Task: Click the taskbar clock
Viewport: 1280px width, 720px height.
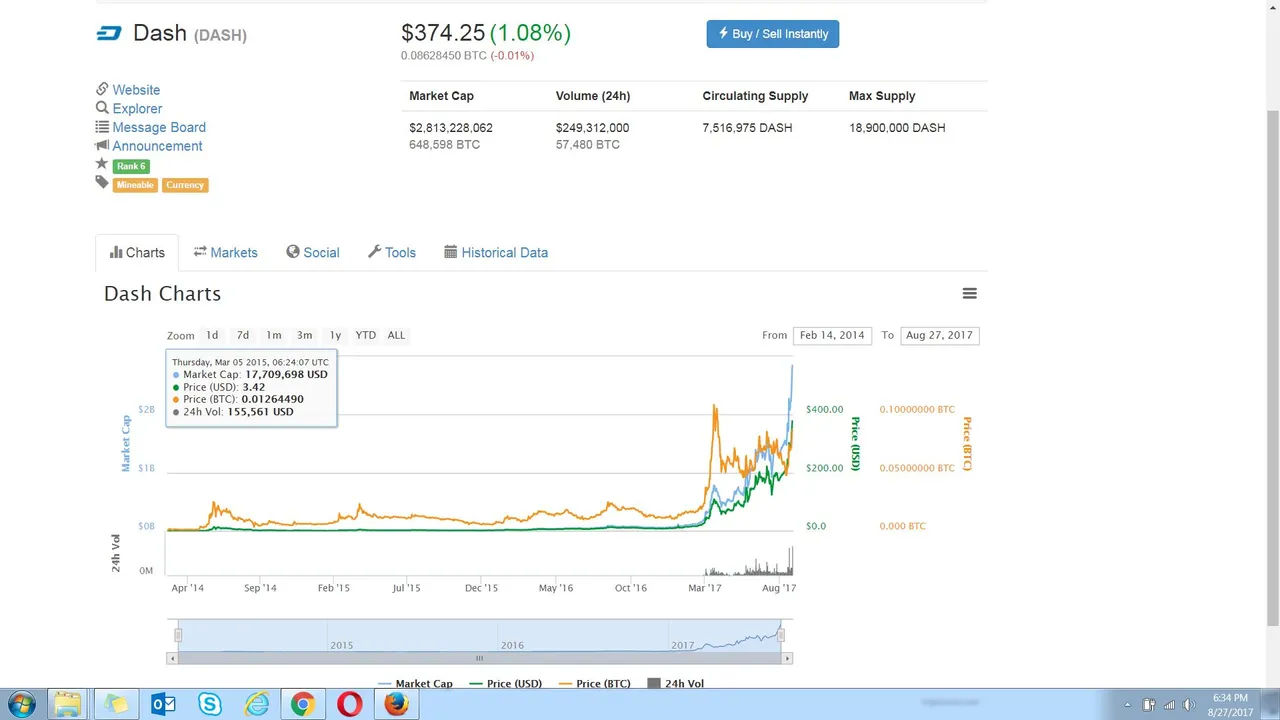Action: (x=1230, y=705)
